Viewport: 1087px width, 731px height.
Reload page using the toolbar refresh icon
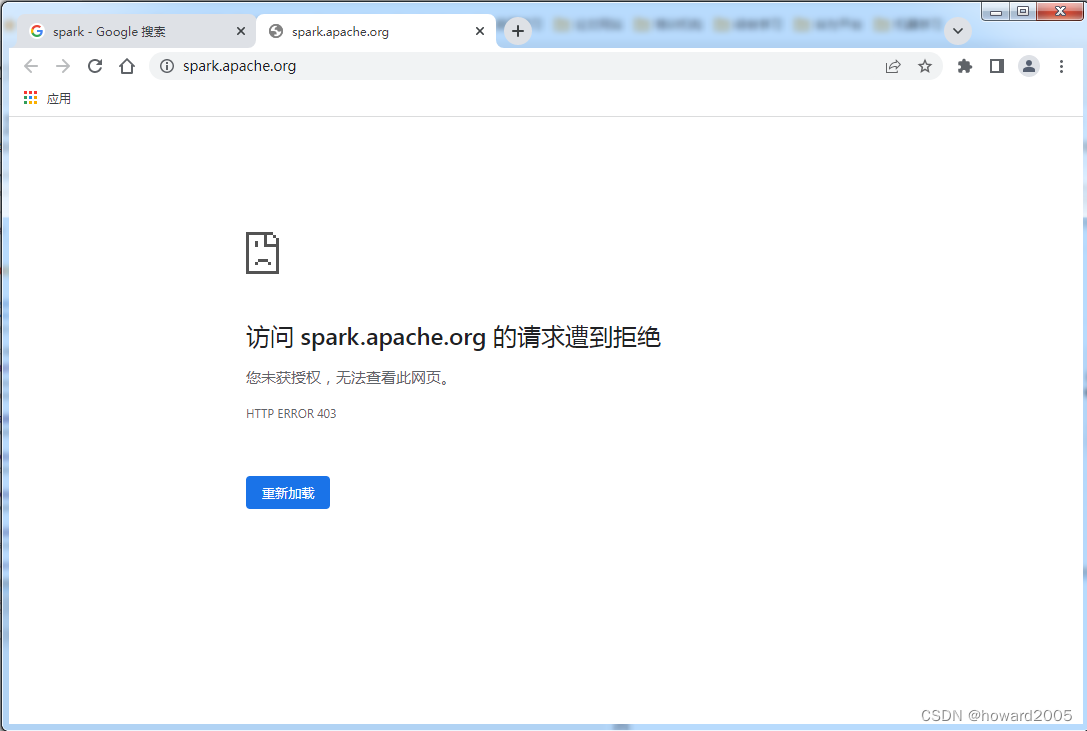[x=95, y=66]
